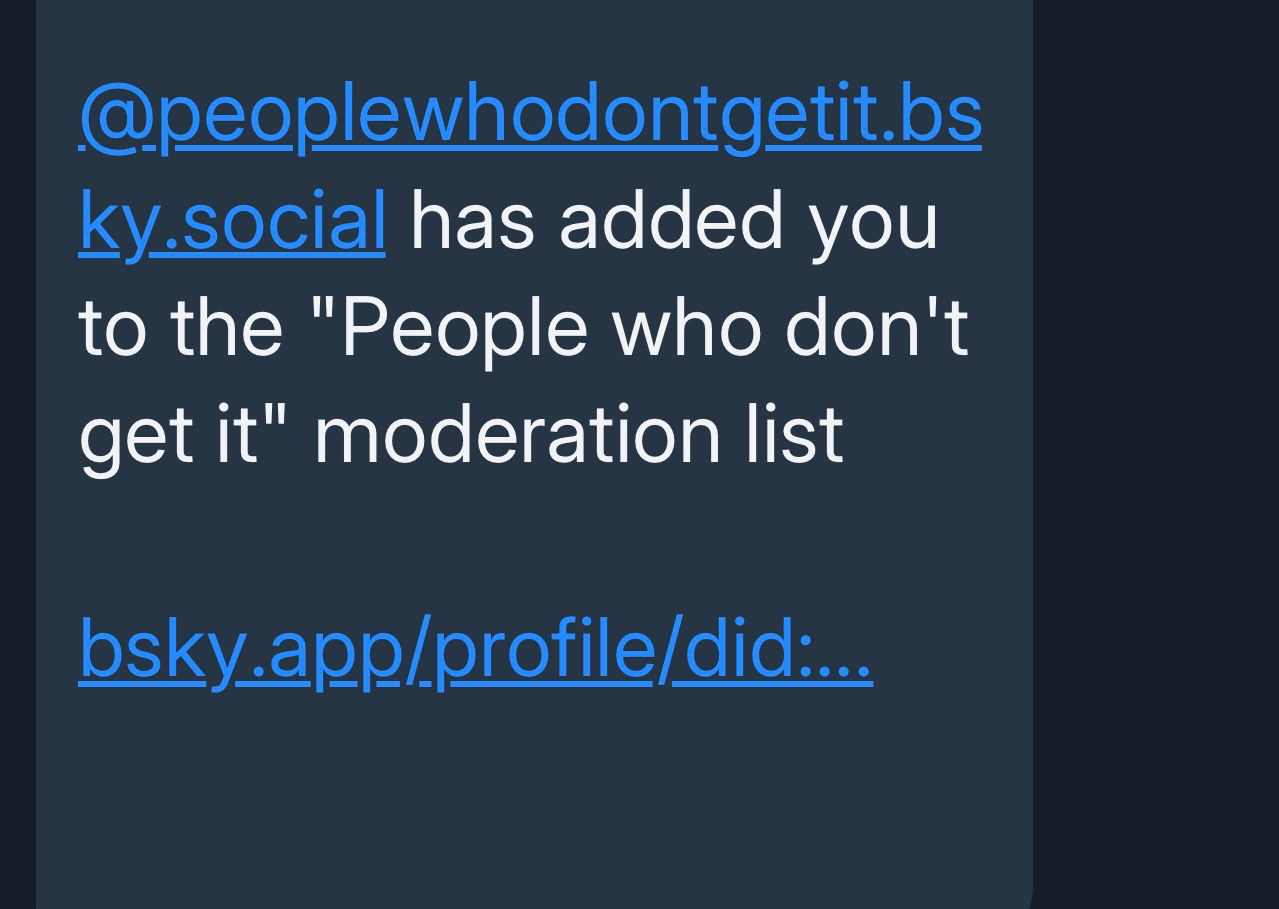Click the dark strip left of the bubble

[17, 450]
